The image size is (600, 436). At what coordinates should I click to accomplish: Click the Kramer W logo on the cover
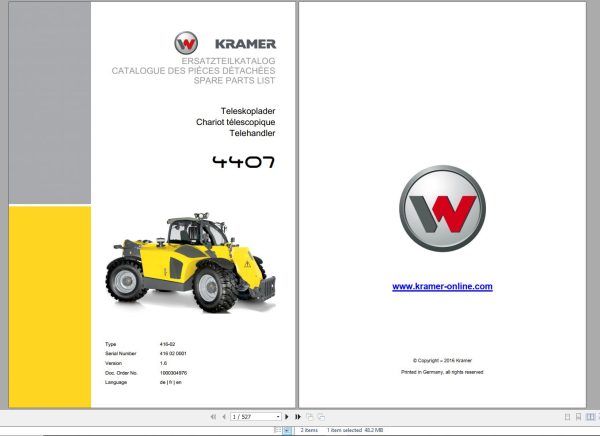(x=186, y=43)
